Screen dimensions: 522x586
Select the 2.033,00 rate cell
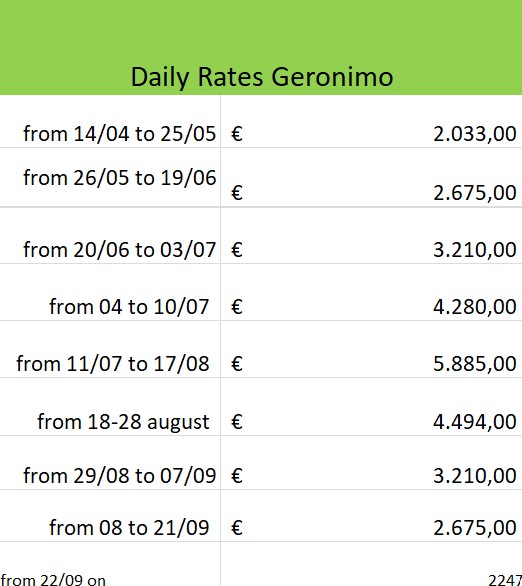[x=371, y=121]
